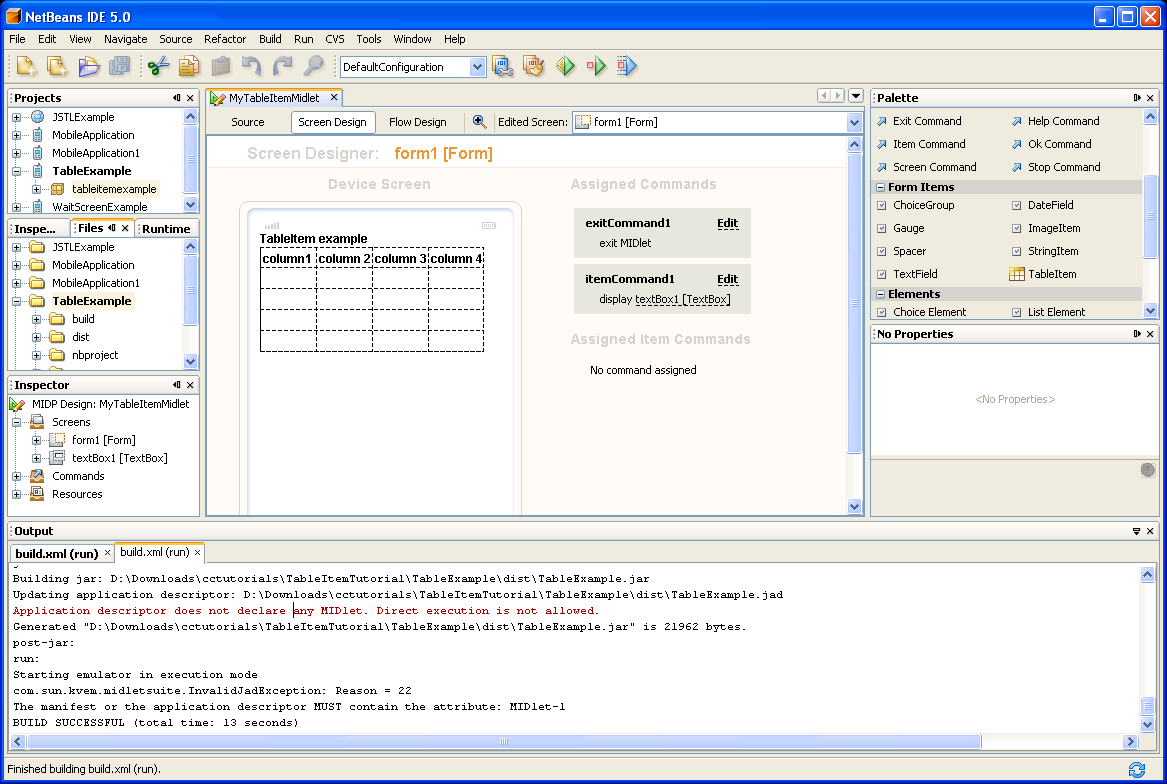Collapse the TableExample project node in Projects
This screenshot has height=784, width=1167.
pyautogui.click(x=16, y=171)
